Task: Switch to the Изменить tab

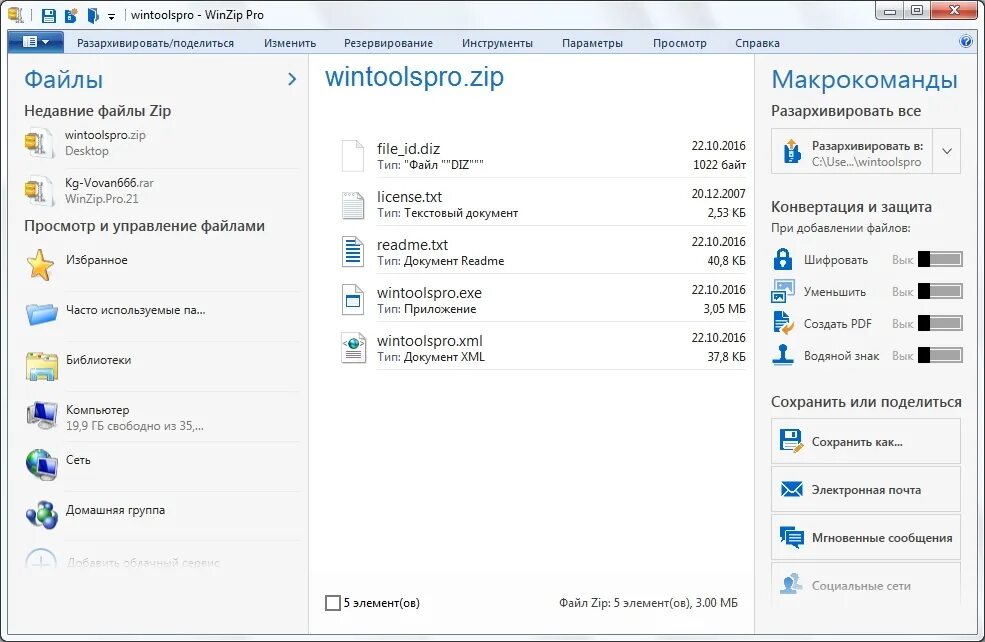Action: 290,43
